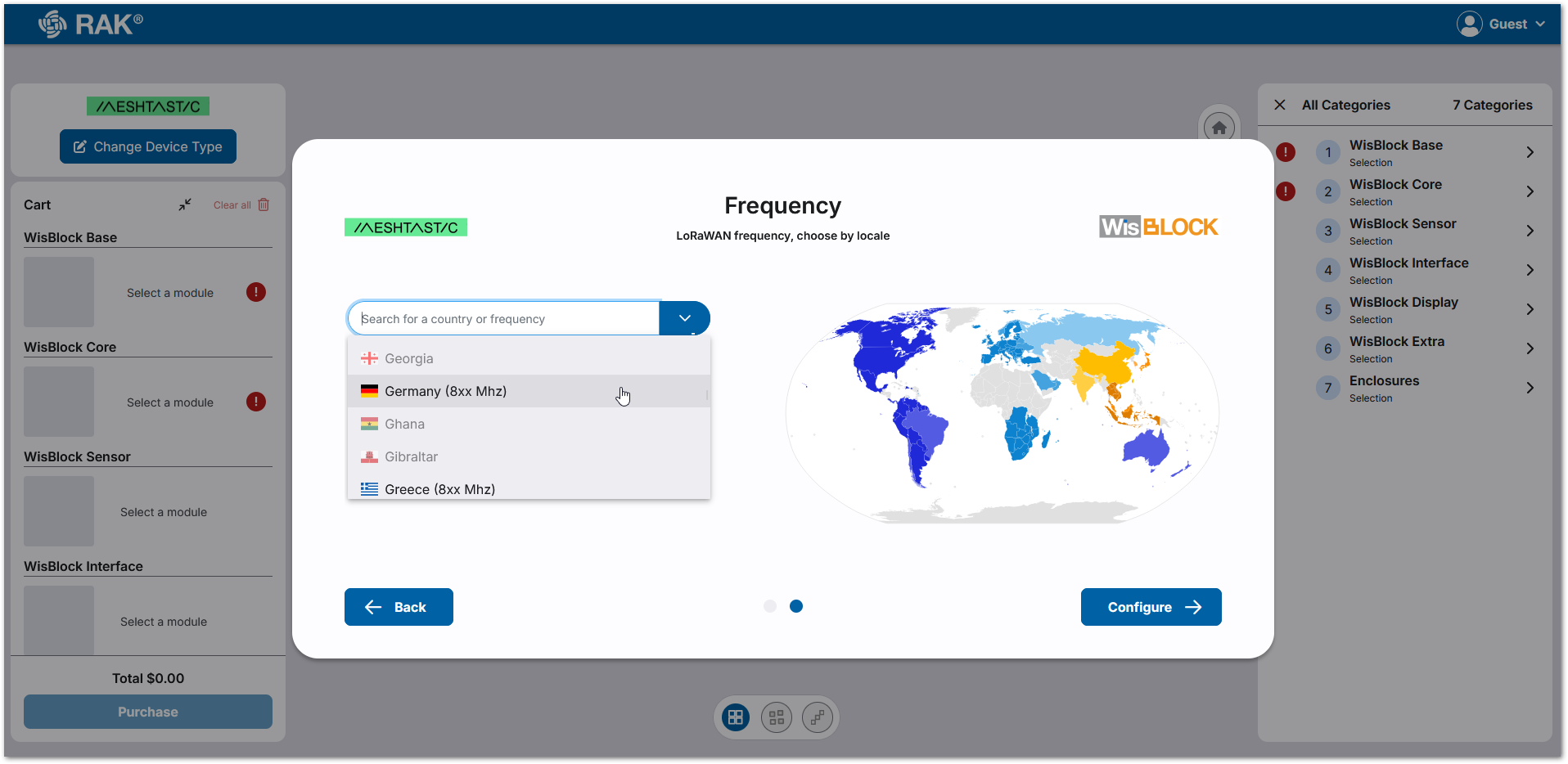Click the Gibraltar flag icon
The image size is (1568, 764).
[x=370, y=456]
